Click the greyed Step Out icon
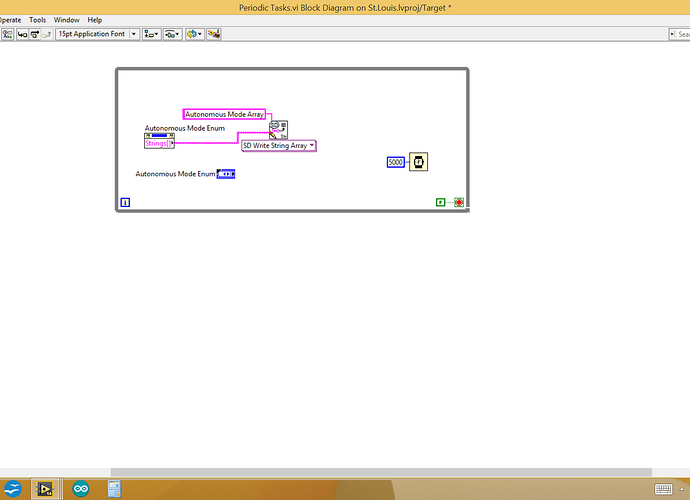The image size is (690, 500). point(47,34)
